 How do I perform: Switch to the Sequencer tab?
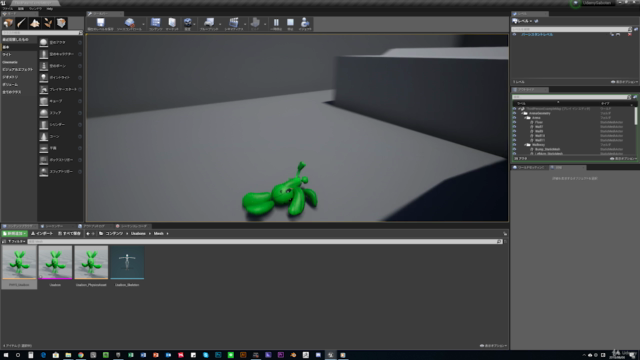point(55,226)
